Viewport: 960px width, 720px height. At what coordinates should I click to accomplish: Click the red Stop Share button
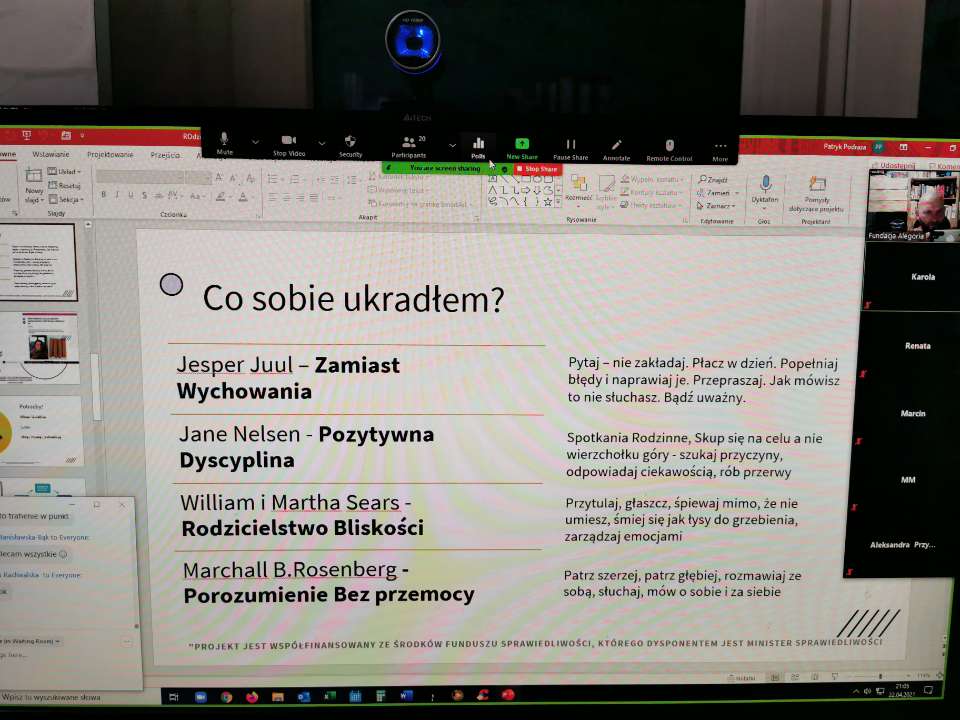click(537, 169)
